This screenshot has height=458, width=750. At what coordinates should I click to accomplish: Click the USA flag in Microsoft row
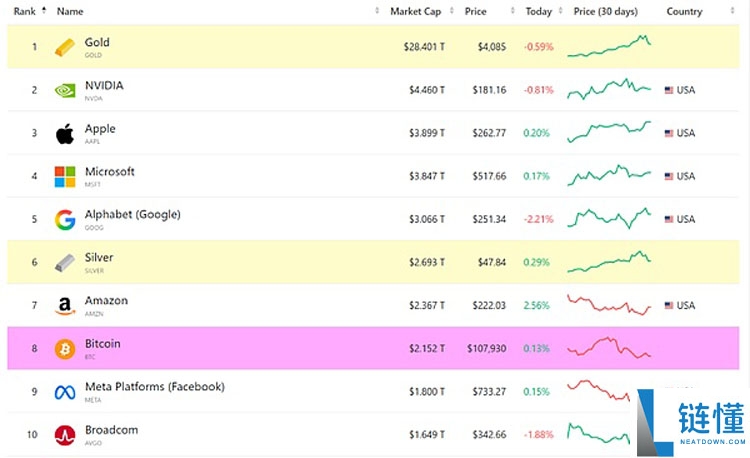(x=669, y=176)
